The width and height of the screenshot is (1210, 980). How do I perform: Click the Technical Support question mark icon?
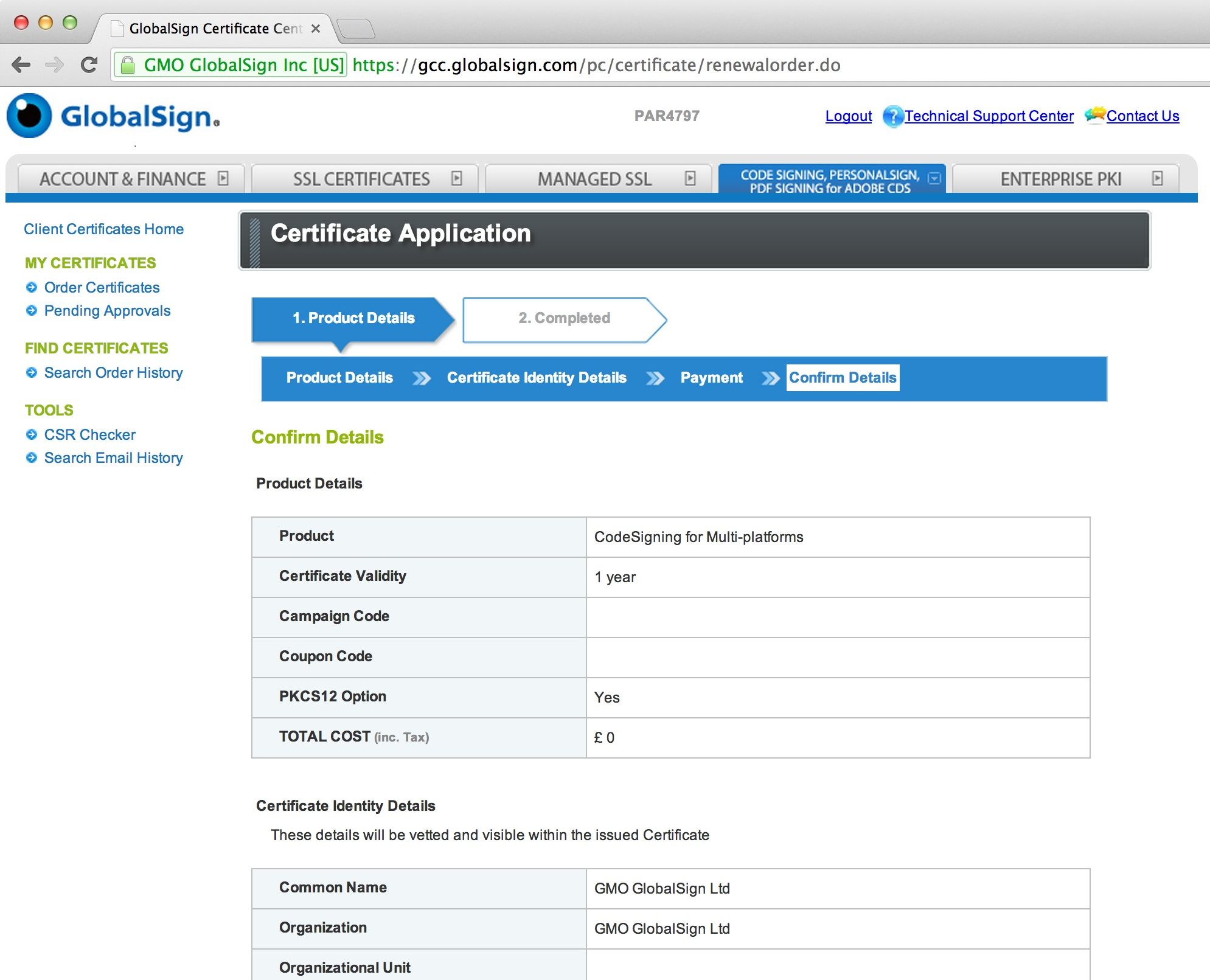click(x=892, y=116)
